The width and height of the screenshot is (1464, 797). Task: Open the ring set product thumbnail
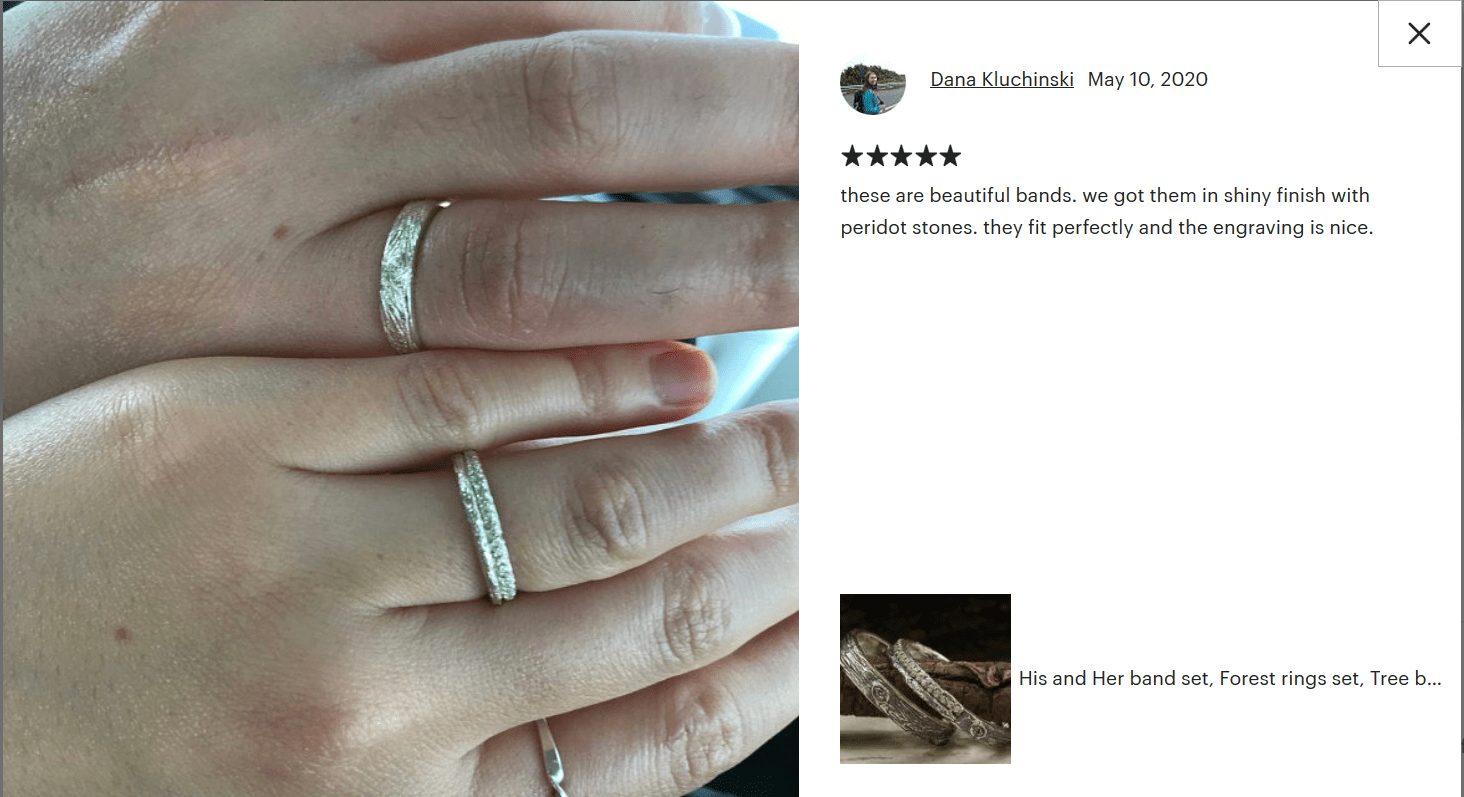point(925,679)
